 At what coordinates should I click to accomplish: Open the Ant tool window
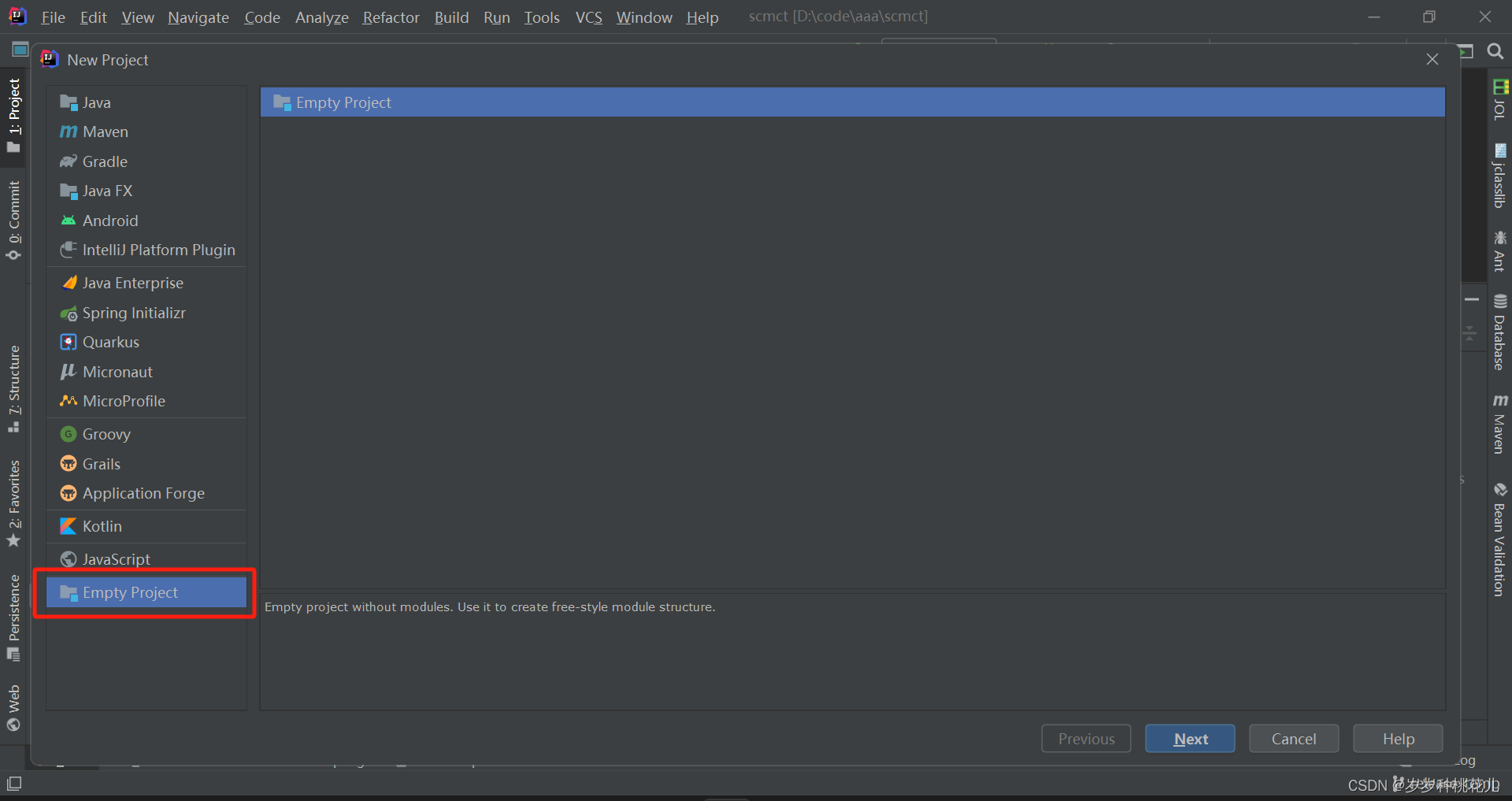1499,252
